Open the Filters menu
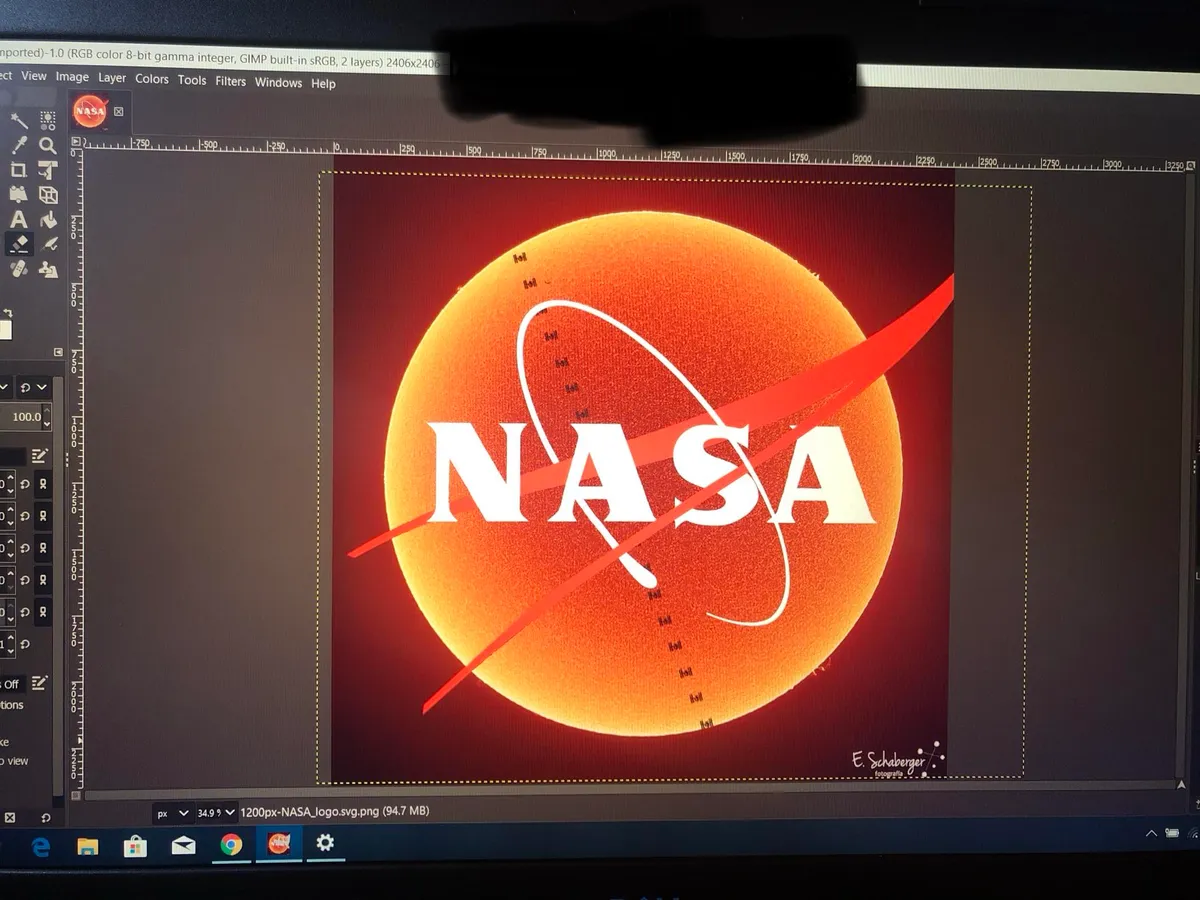Image resolution: width=1200 pixels, height=900 pixels. [230, 83]
